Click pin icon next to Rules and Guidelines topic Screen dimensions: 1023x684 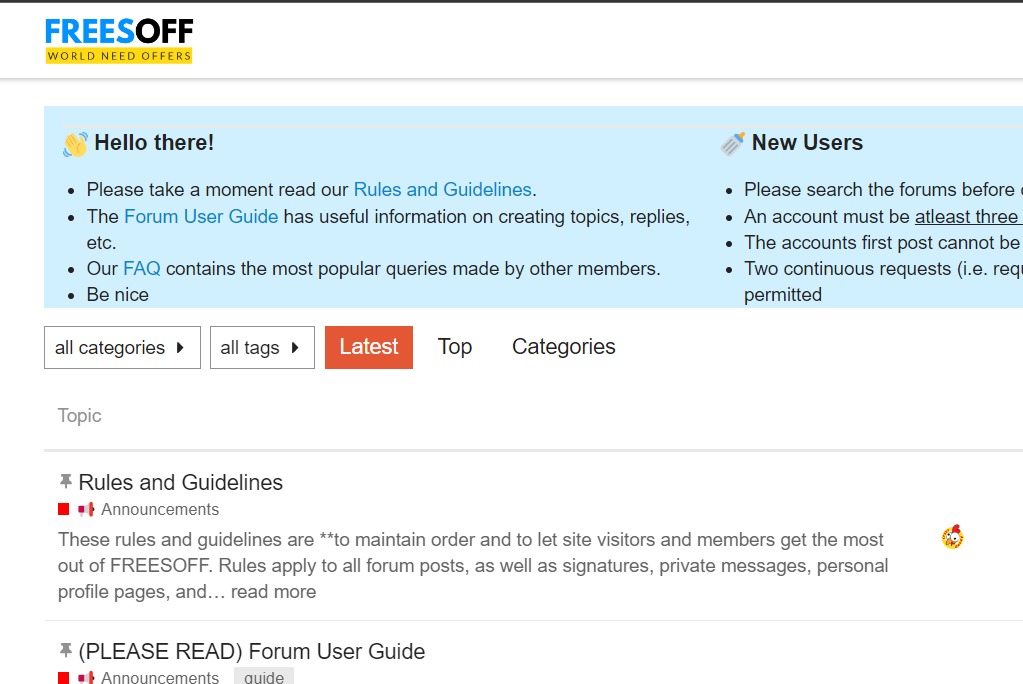click(66, 482)
